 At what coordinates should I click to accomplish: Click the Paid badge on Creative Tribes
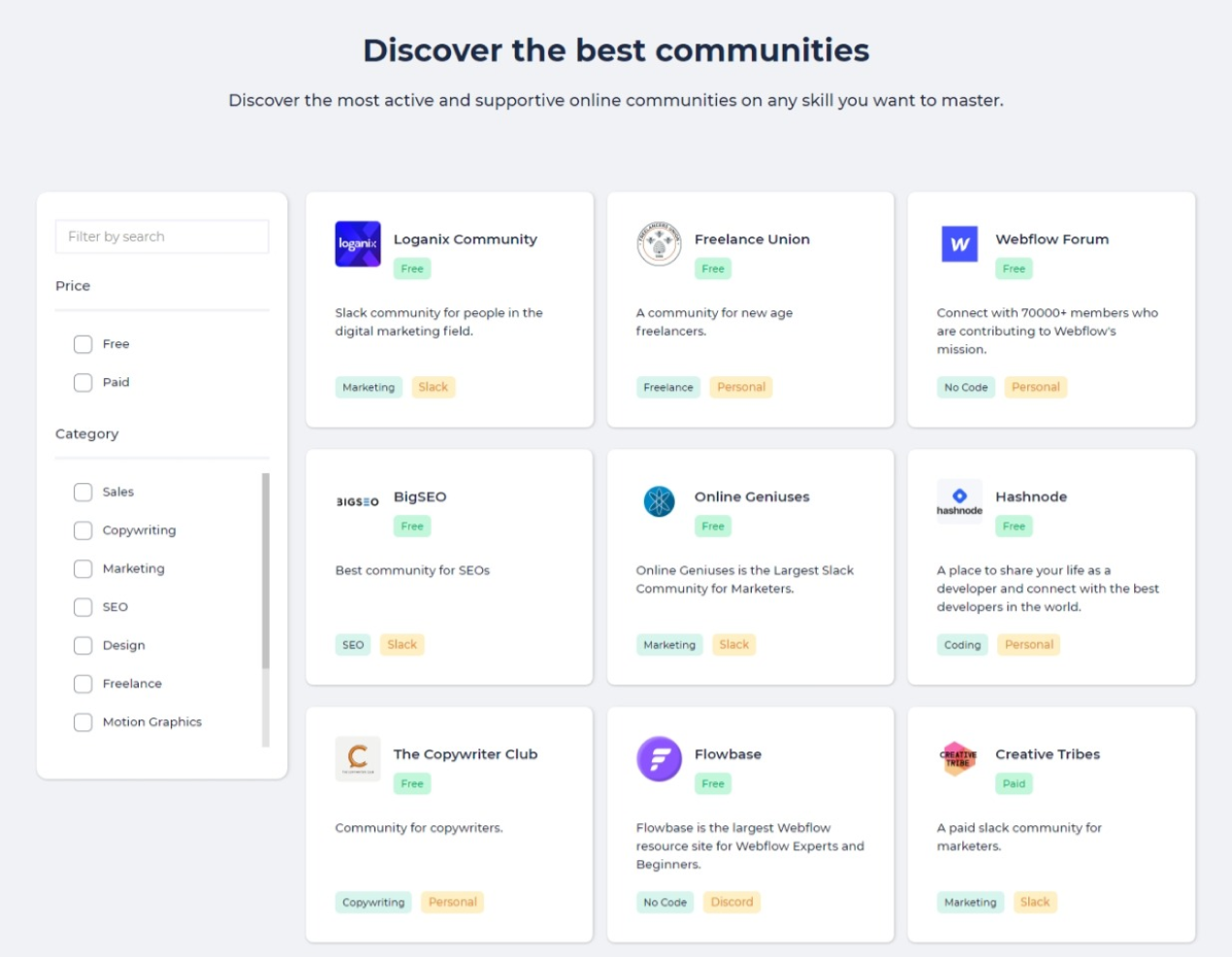(1014, 783)
